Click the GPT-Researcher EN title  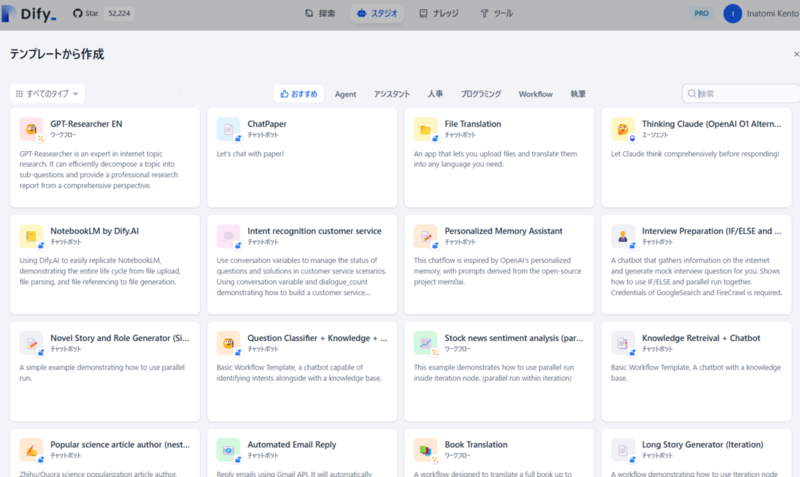(x=86, y=124)
